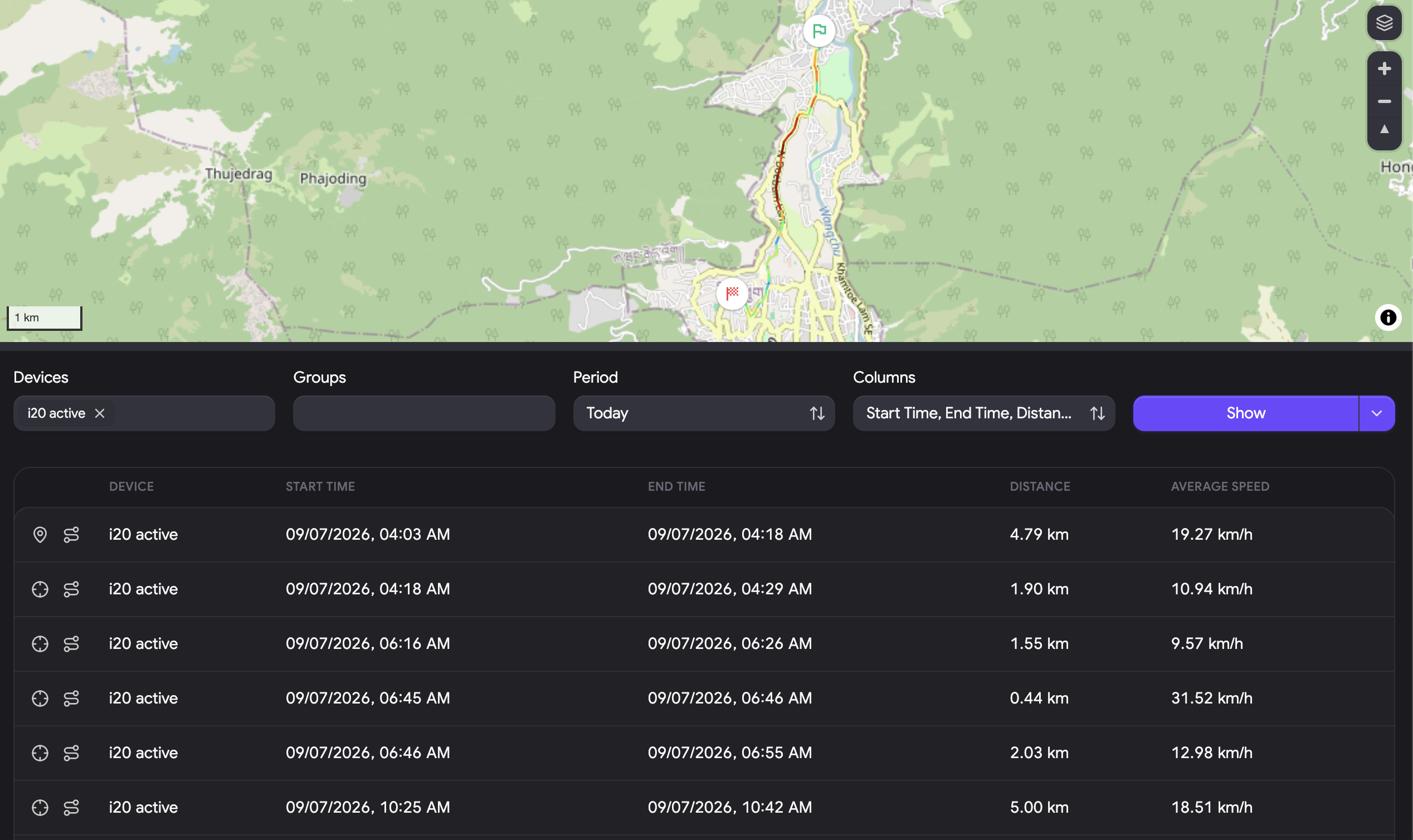The width and height of the screenshot is (1413, 840).
Task: Click the 1 km map scale bar
Action: (44, 318)
